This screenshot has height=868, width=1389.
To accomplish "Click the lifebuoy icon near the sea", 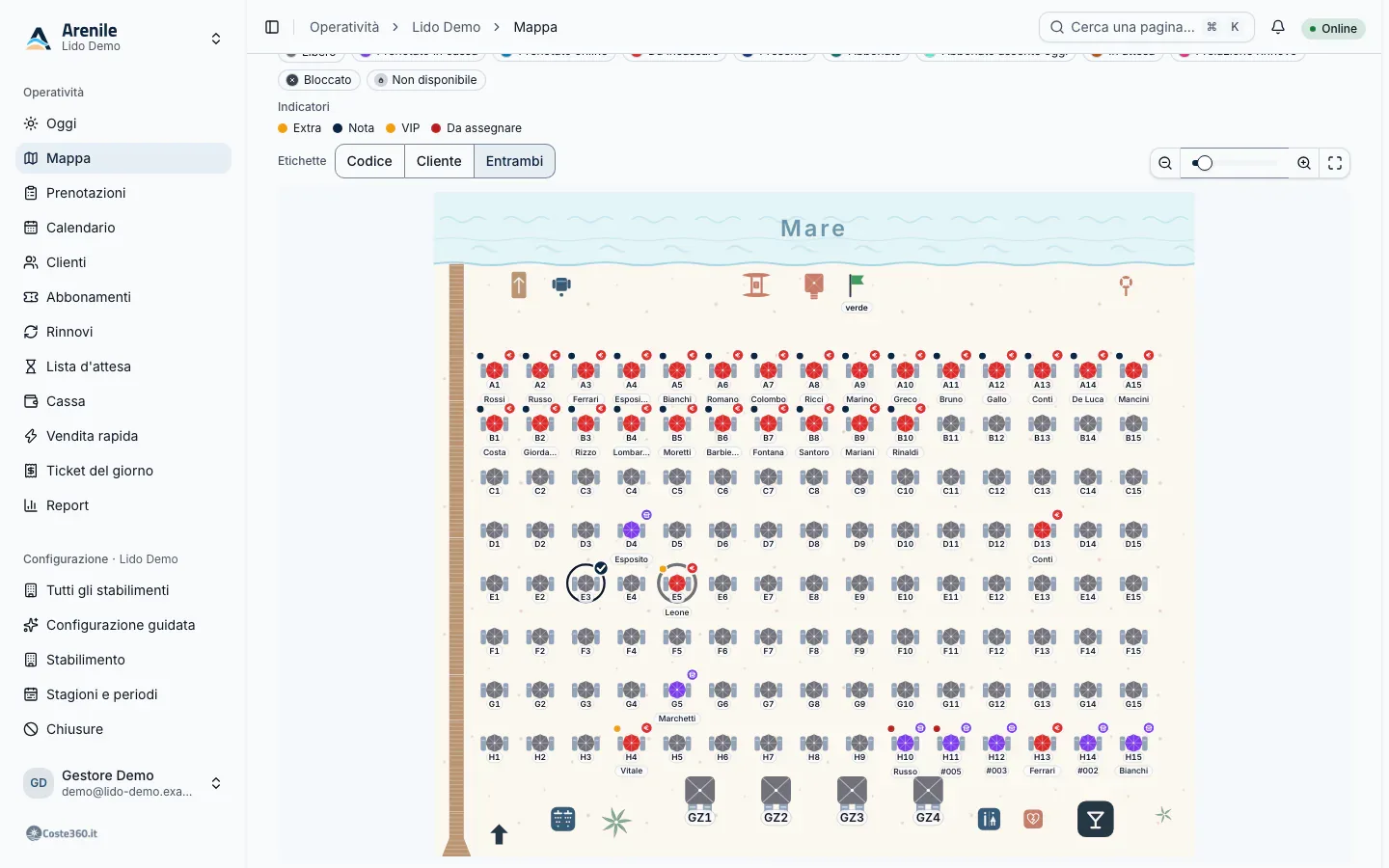I will click(1126, 285).
